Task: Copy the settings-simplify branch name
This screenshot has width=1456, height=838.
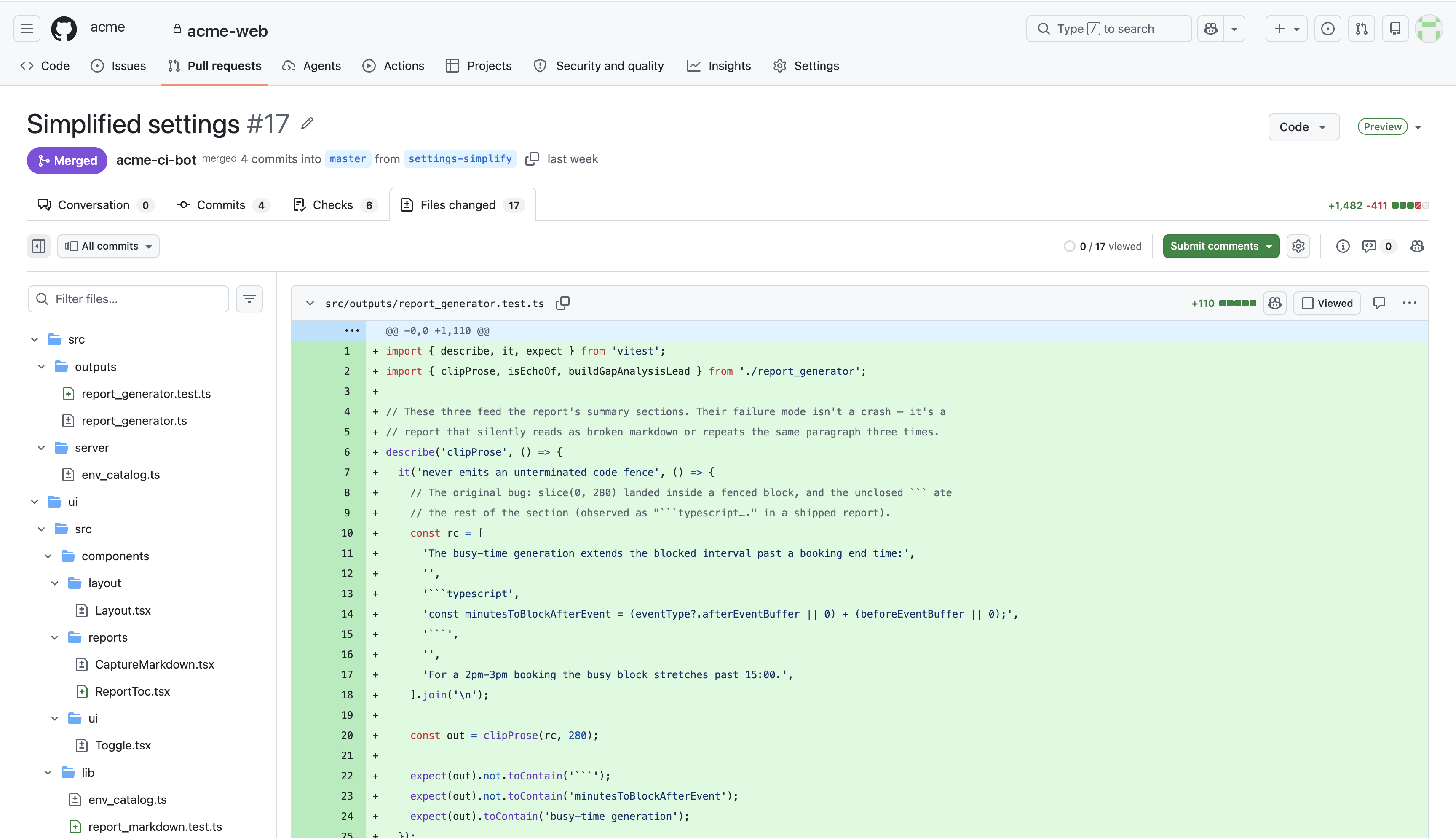Action: [532, 159]
